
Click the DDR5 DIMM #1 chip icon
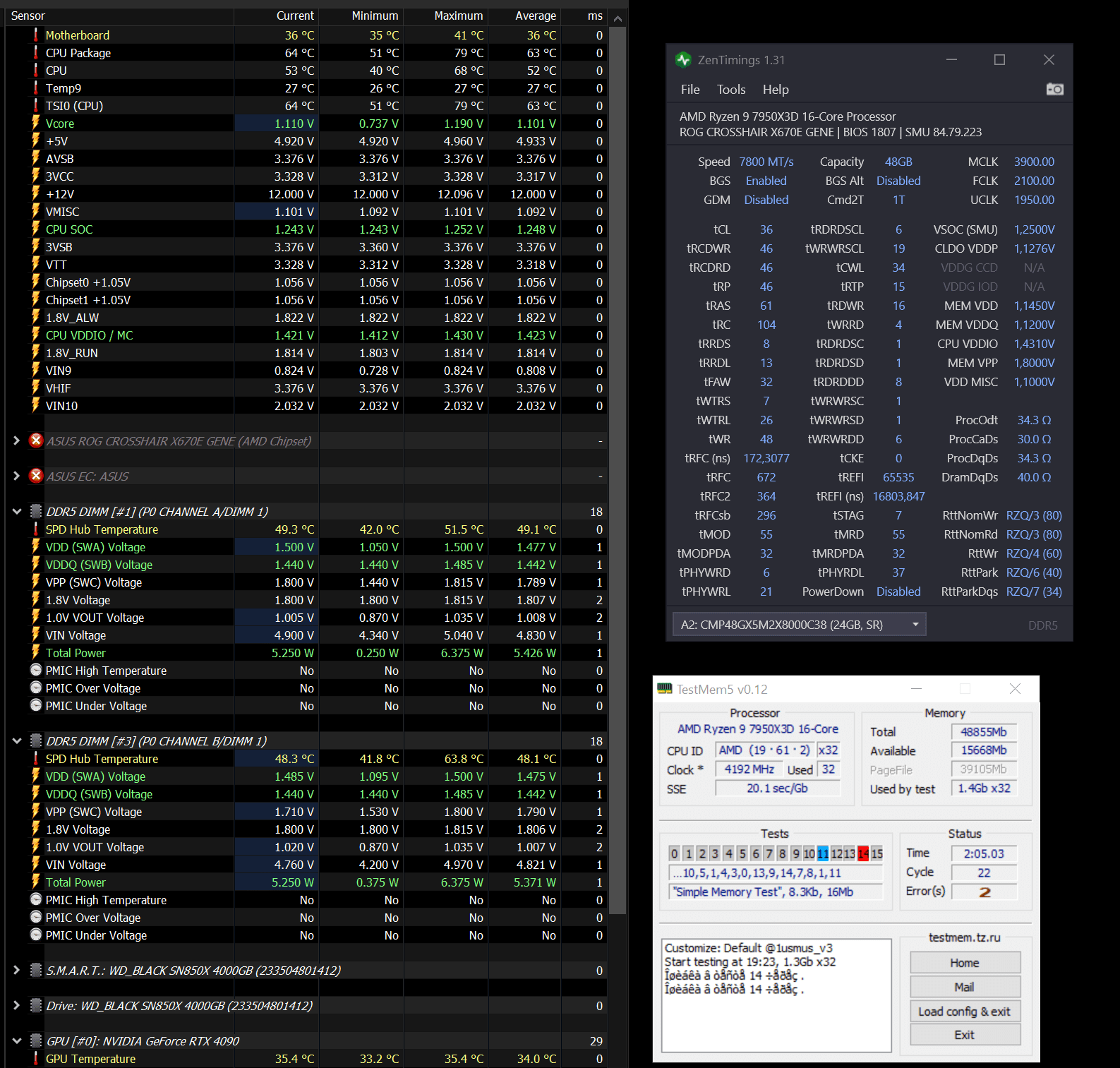[x=36, y=511]
